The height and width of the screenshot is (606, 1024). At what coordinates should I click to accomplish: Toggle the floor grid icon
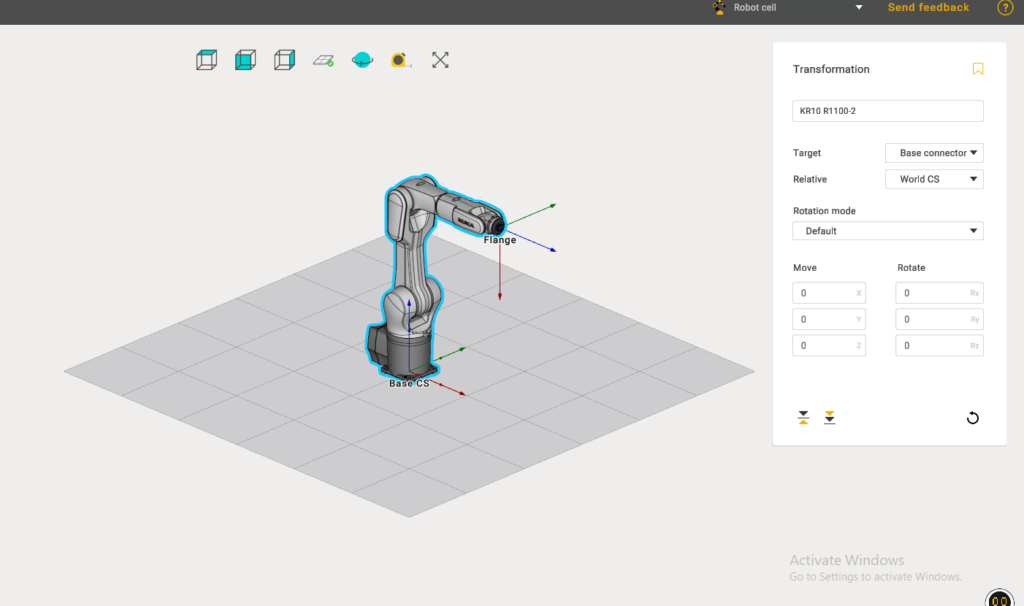323,60
